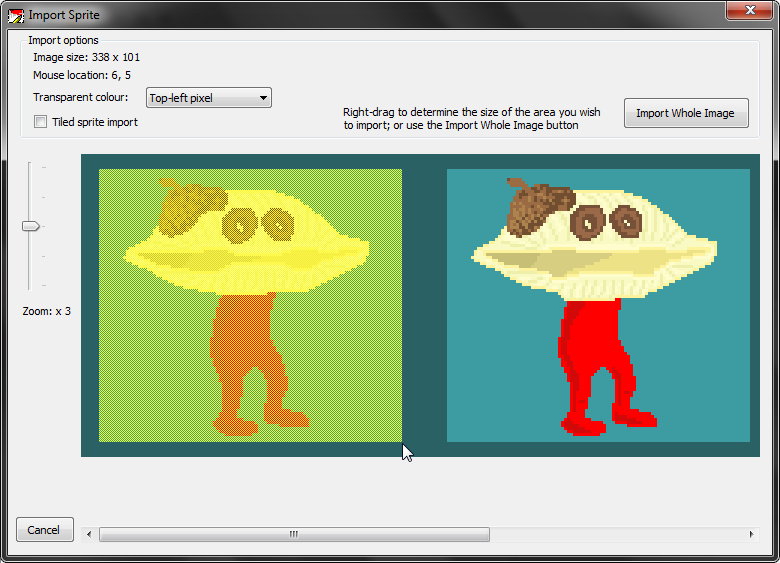Click the 'Zoom: x 3' label
The image size is (780, 563).
point(47,311)
